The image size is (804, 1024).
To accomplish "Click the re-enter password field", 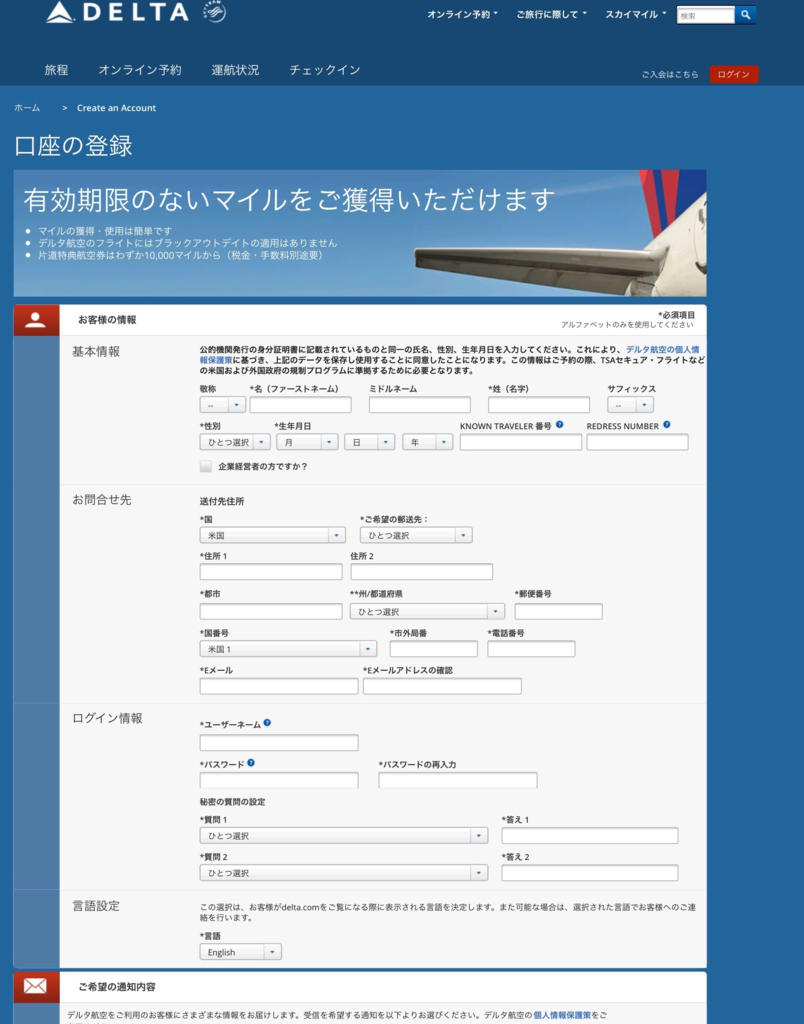I will (x=458, y=780).
